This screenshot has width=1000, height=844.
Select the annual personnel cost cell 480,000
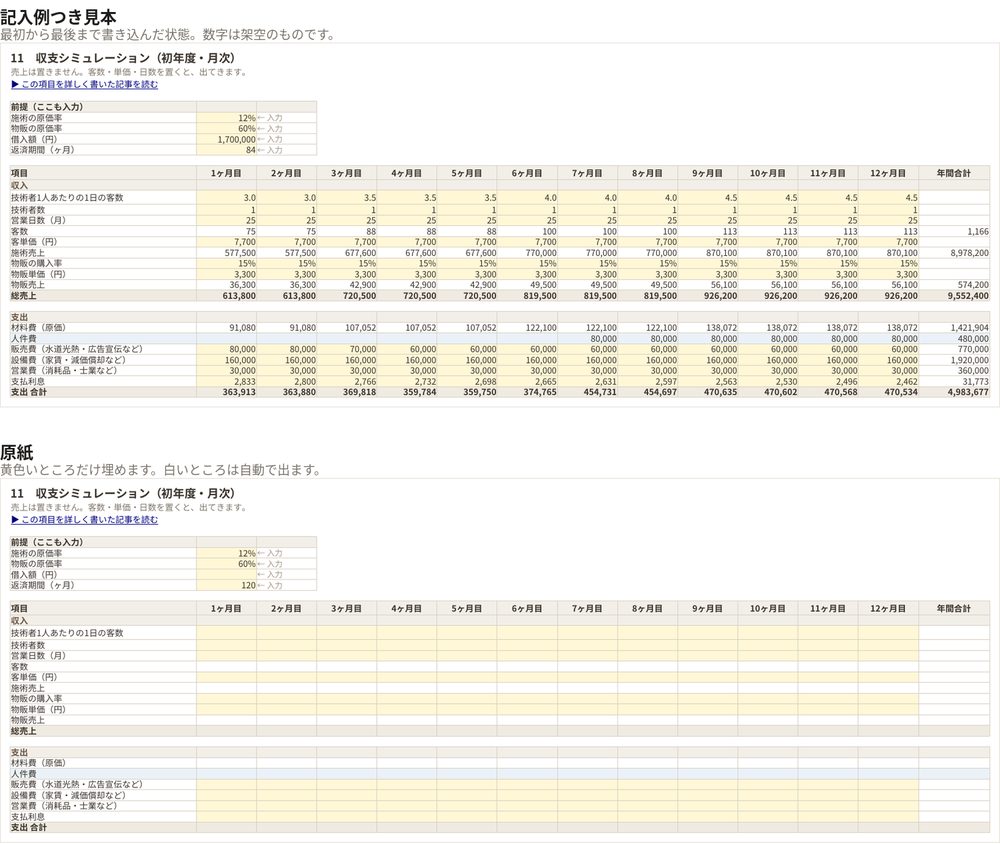[x=955, y=339]
